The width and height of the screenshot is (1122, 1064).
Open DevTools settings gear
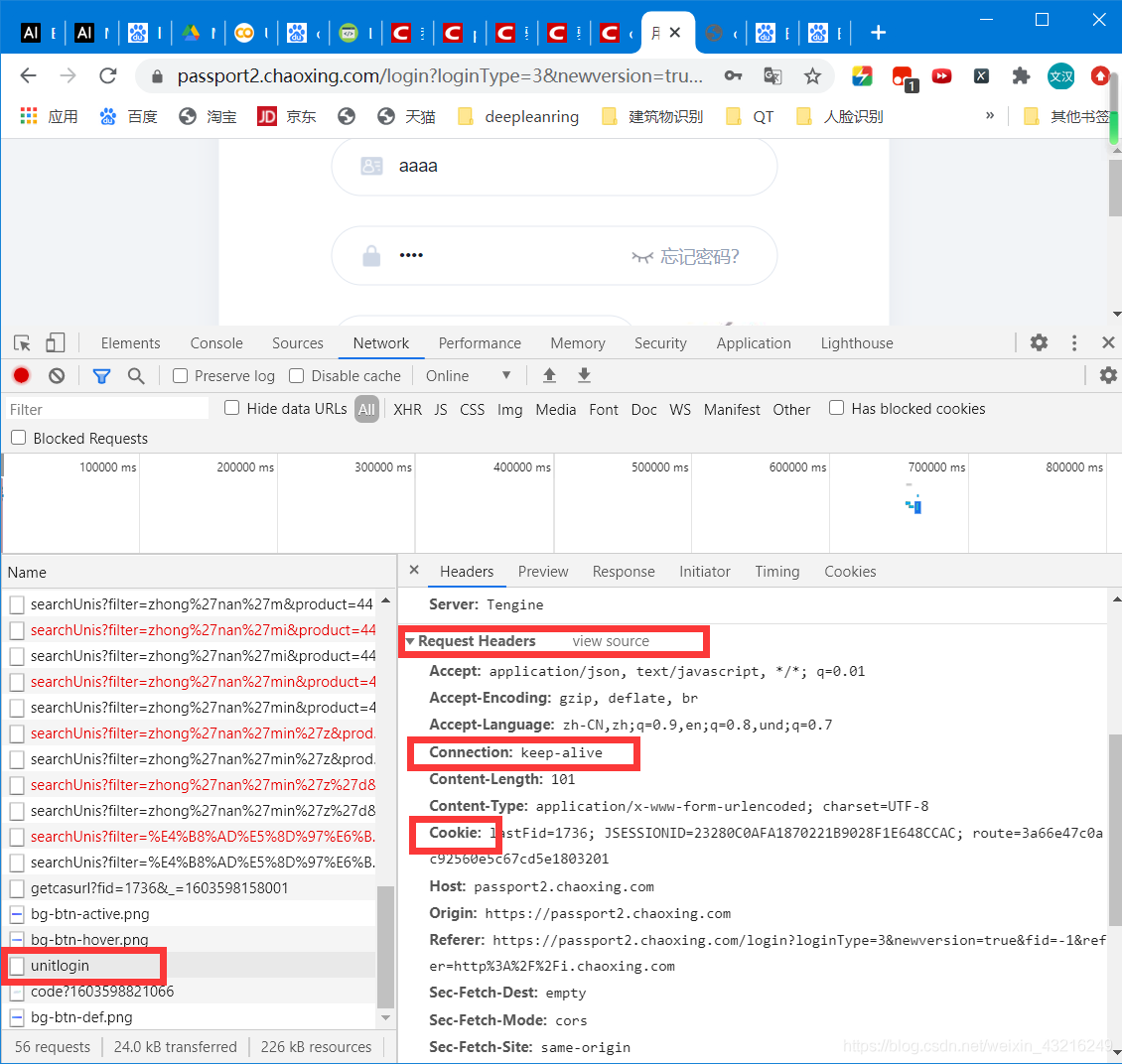click(1039, 342)
